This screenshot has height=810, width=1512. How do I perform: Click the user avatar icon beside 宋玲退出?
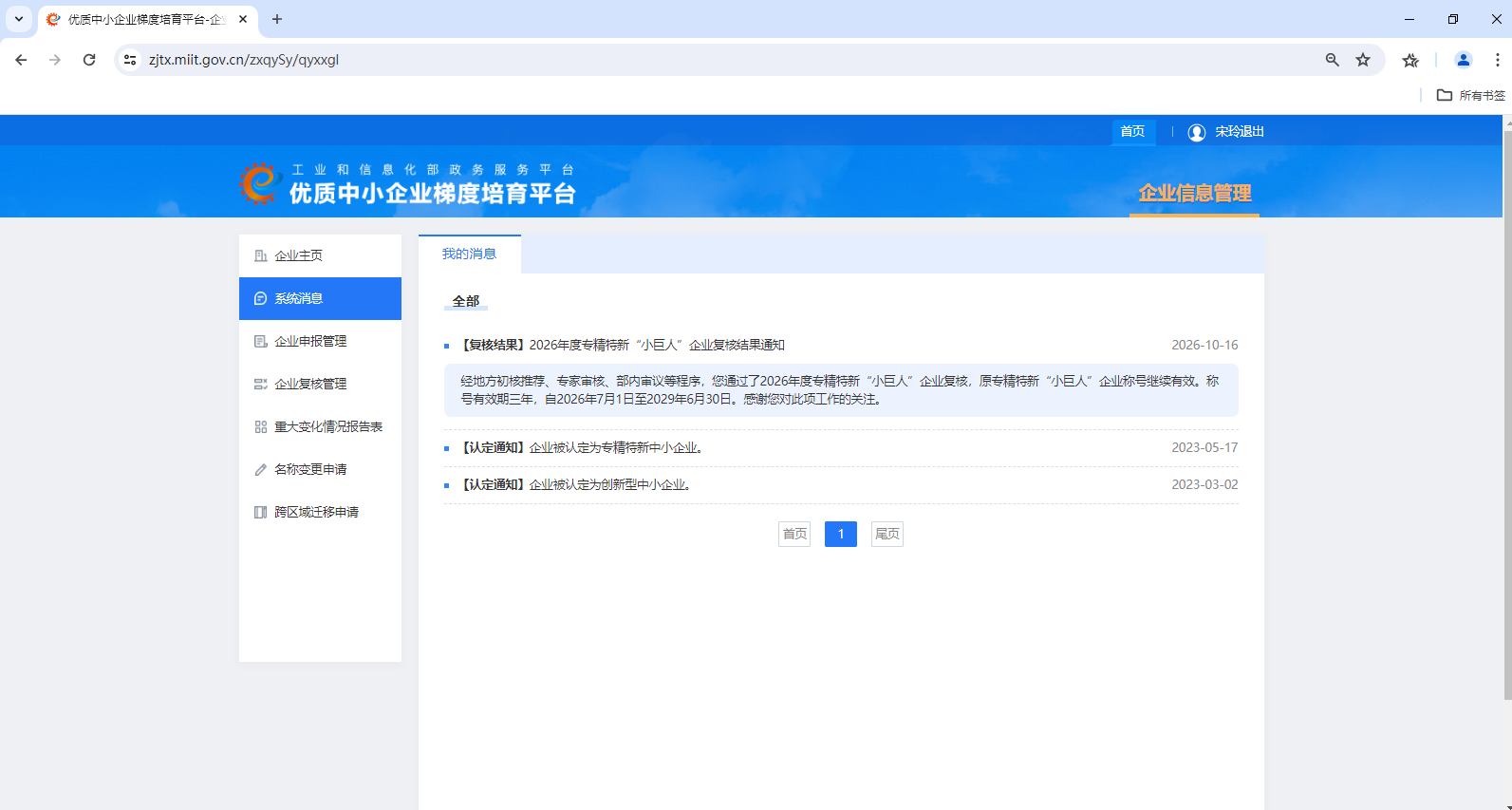pyautogui.click(x=1197, y=132)
